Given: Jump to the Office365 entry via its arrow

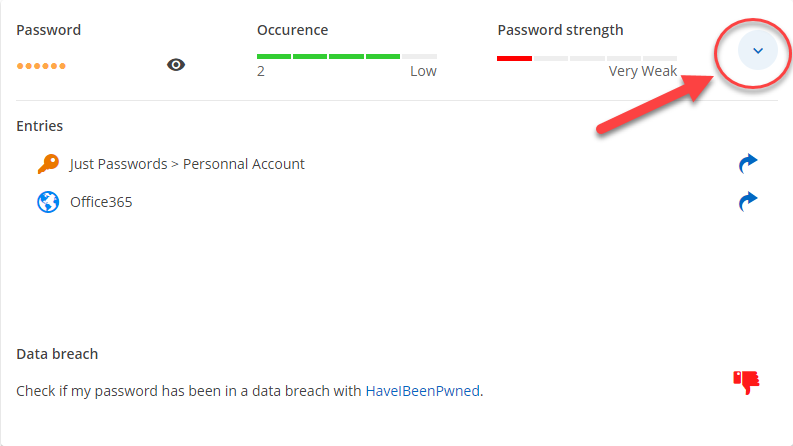Looking at the screenshot, I should pos(747,202).
